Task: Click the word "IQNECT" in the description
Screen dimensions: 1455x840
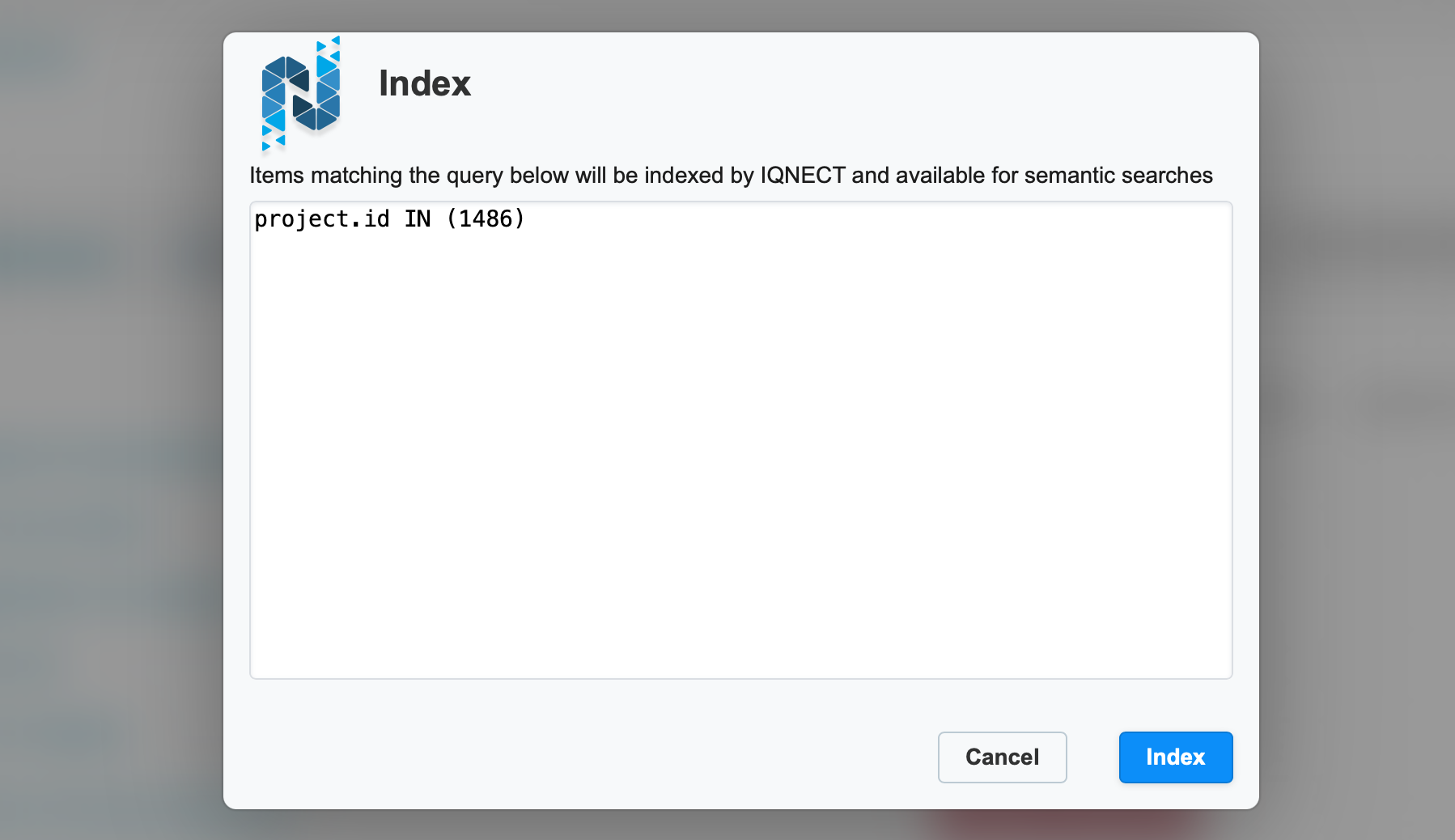Action: point(802,176)
